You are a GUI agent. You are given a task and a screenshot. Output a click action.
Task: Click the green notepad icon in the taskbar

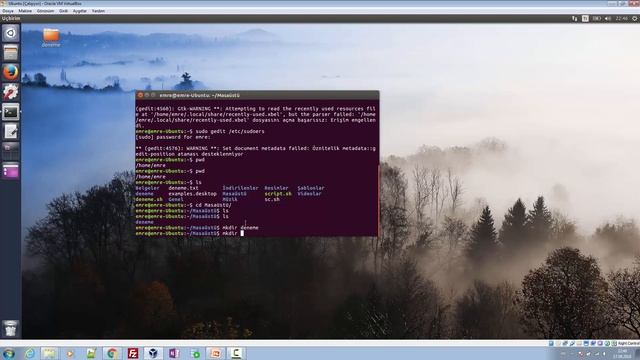91,353
